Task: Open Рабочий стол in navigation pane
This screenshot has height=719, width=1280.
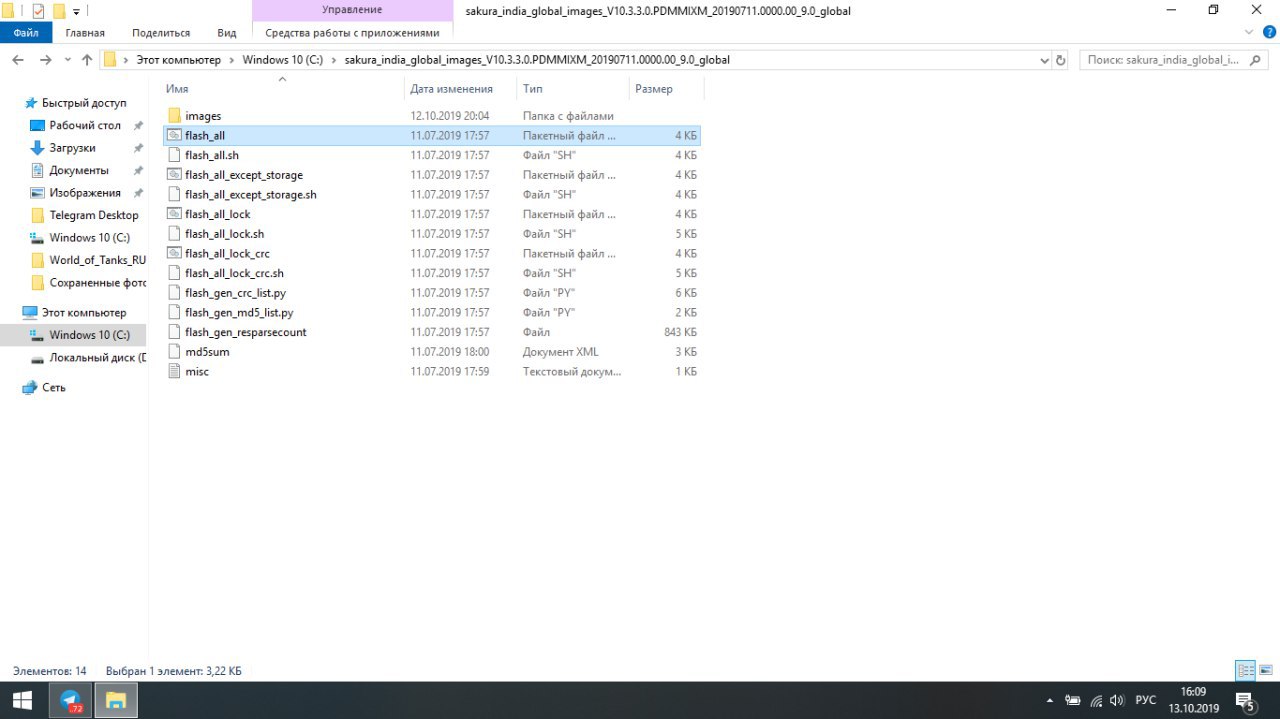Action: click(85, 125)
